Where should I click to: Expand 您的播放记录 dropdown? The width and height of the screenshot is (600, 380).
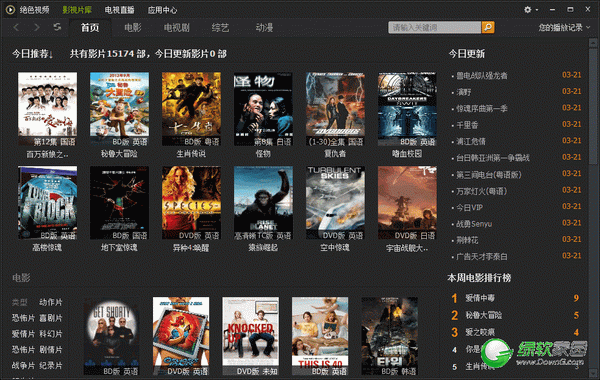coord(564,27)
